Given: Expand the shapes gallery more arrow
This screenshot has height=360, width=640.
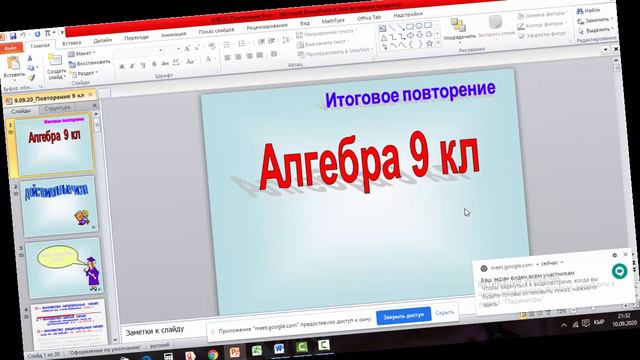Looking at the screenshot, I should (438, 42).
